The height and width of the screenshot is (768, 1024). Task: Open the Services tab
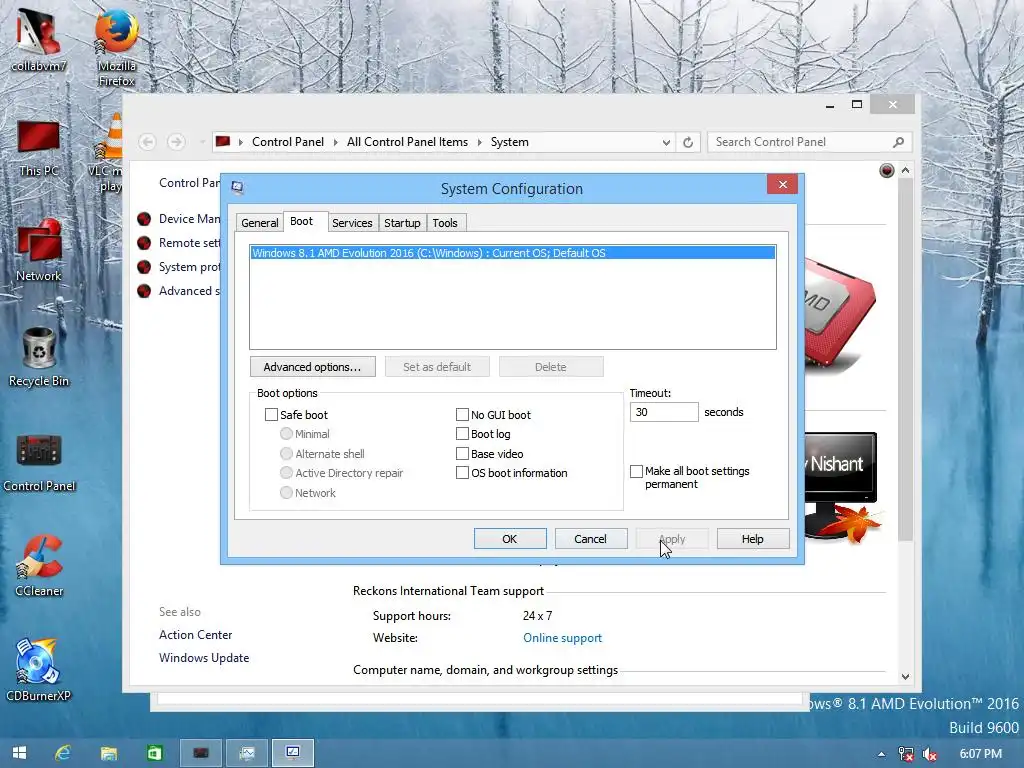(352, 223)
